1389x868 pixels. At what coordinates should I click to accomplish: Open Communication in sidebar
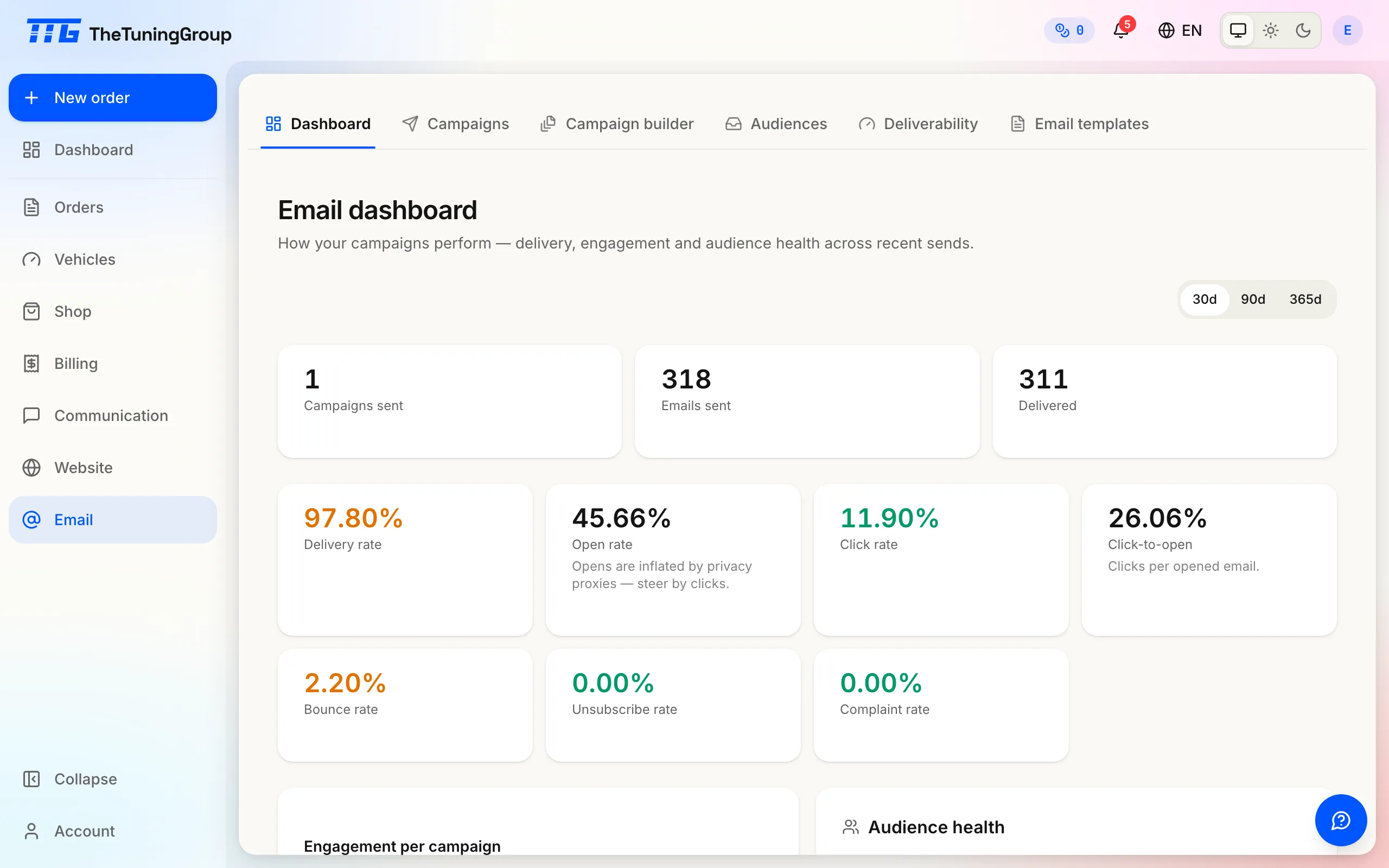point(112,416)
